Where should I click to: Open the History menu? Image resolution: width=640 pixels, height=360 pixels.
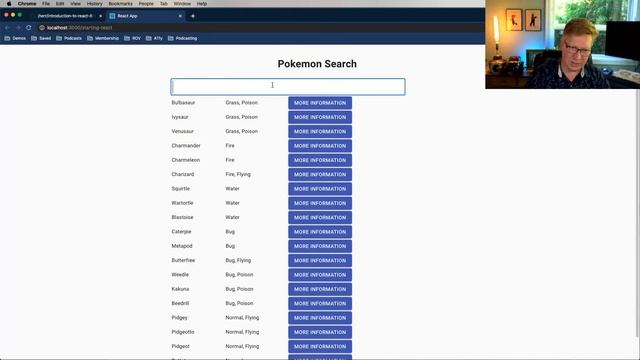(x=94, y=4)
